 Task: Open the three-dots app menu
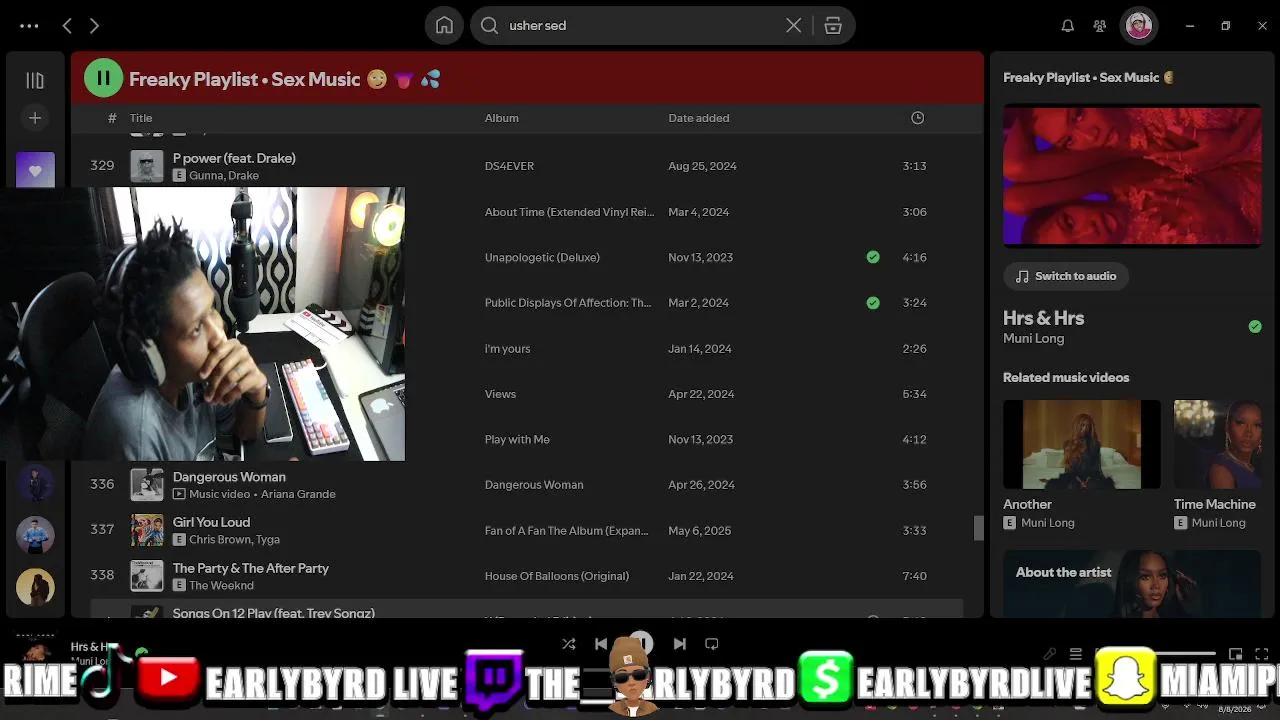coord(29,26)
